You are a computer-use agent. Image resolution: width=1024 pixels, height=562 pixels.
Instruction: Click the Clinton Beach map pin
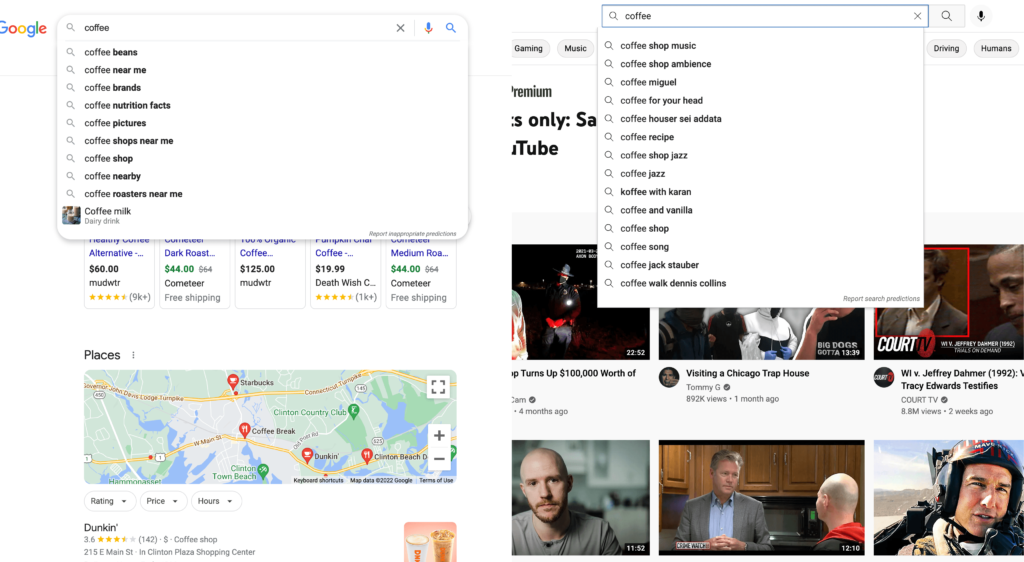(366, 456)
